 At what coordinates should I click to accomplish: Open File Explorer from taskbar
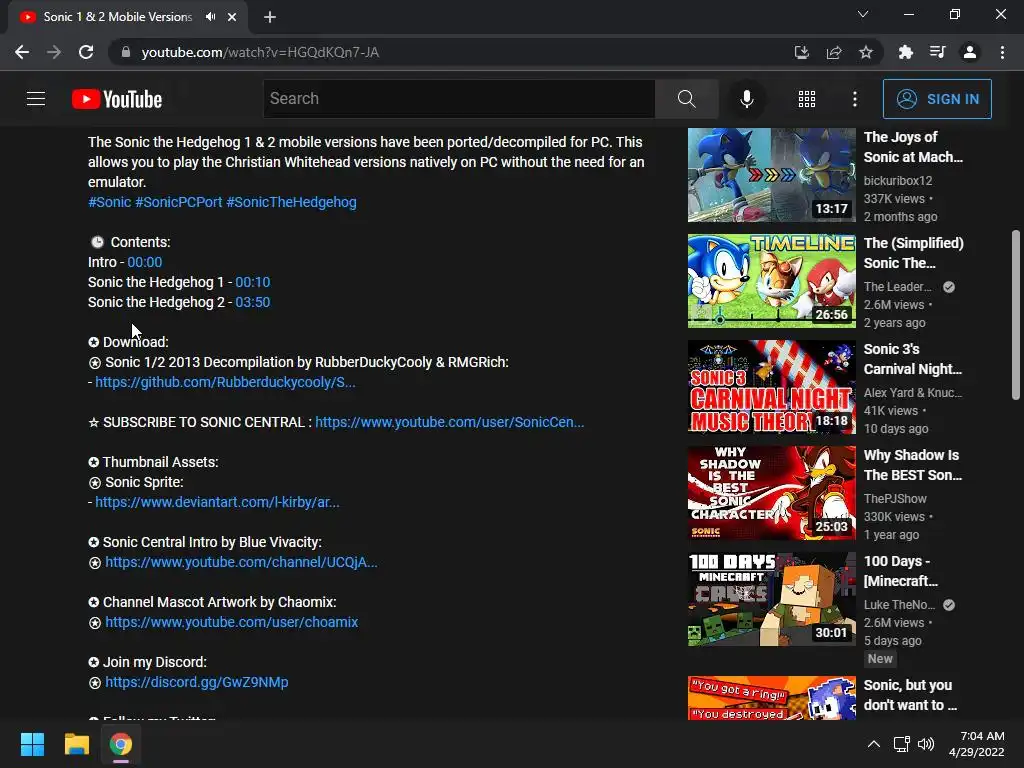tap(76, 744)
